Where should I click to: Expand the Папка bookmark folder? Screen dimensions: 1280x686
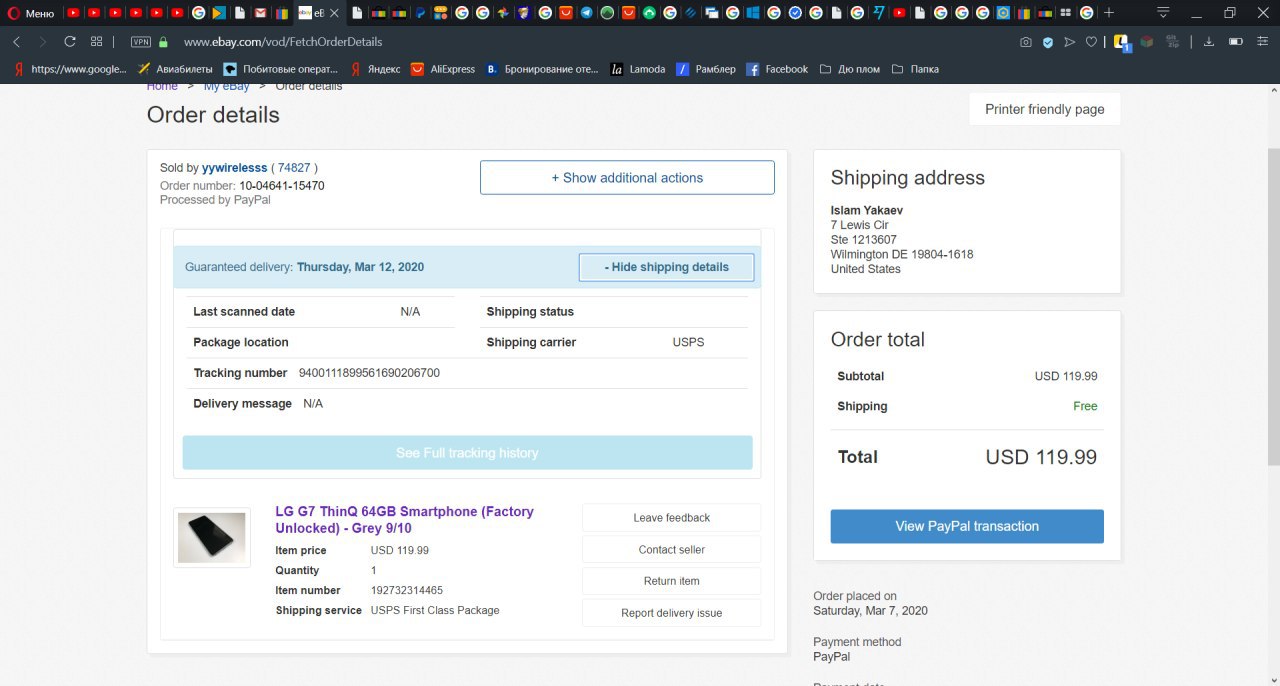click(x=914, y=69)
